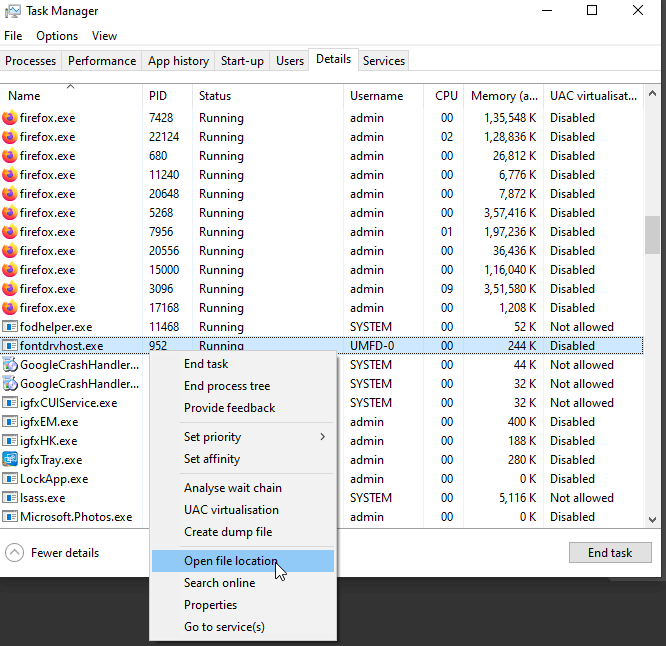Click the igfxHK.exe process icon
Viewport: 666px width, 646px height.
[10, 441]
